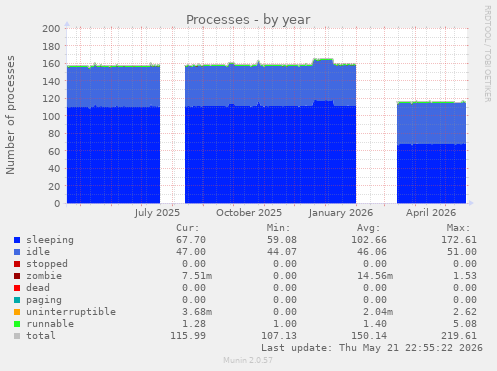
Task: Click the stopped legend color swatch
Action: 17,264
